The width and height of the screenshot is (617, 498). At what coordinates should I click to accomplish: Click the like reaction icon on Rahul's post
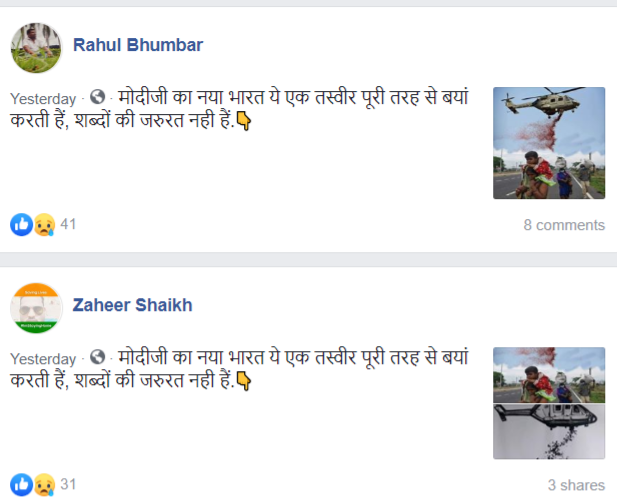point(21,225)
